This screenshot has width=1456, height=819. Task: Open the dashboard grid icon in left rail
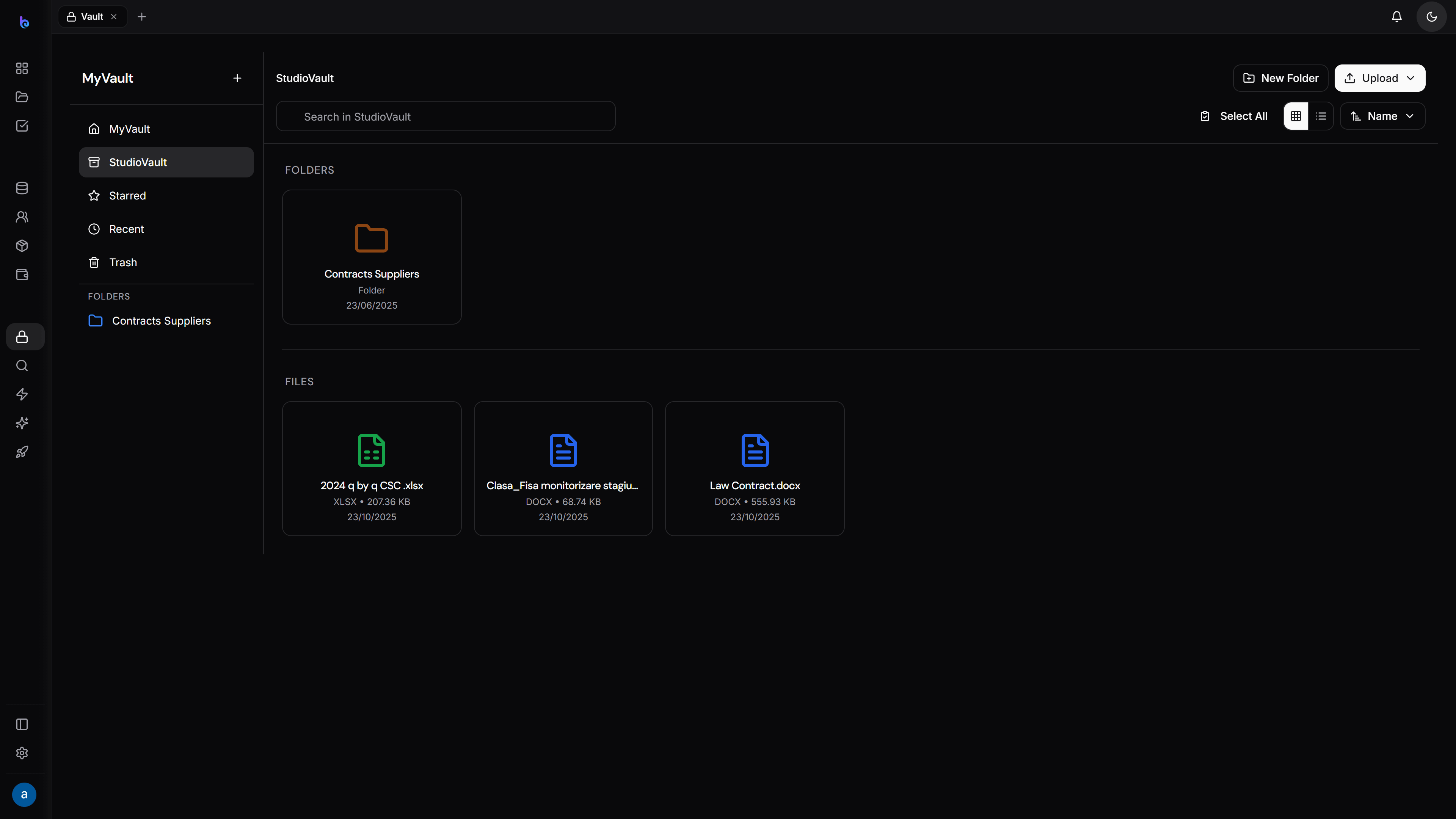(x=22, y=68)
